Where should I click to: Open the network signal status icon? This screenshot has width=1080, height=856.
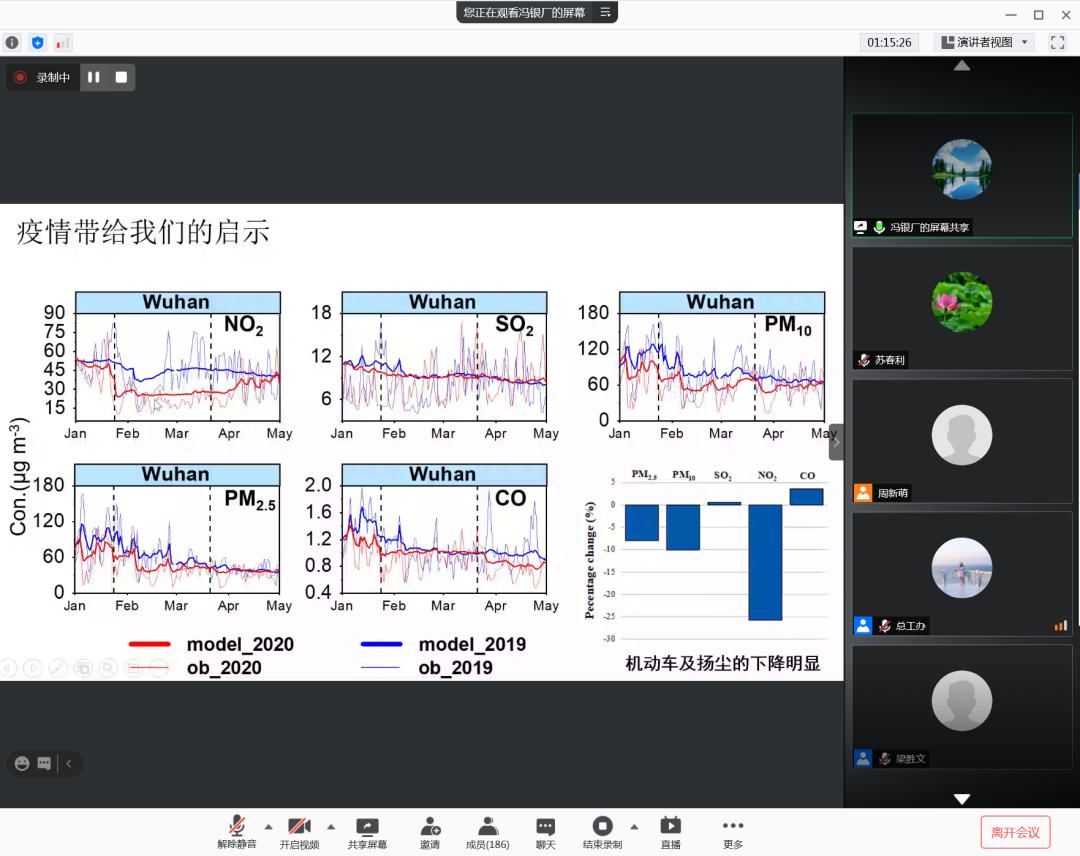click(x=63, y=43)
